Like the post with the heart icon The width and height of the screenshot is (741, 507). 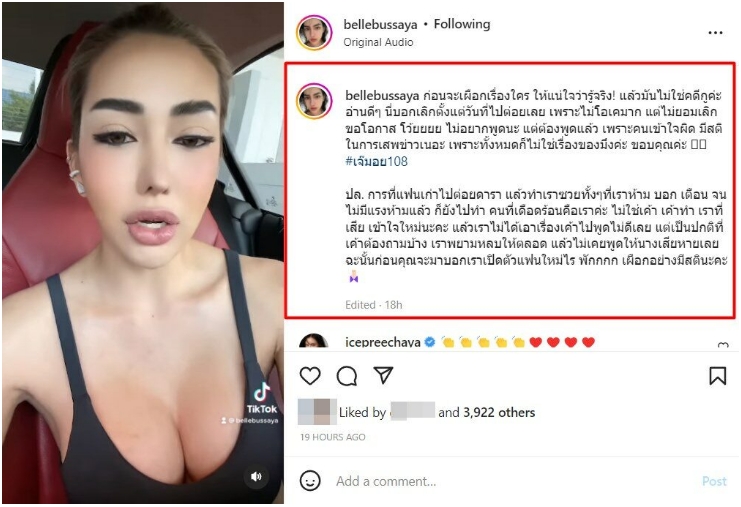pyautogui.click(x=310, y=376)
